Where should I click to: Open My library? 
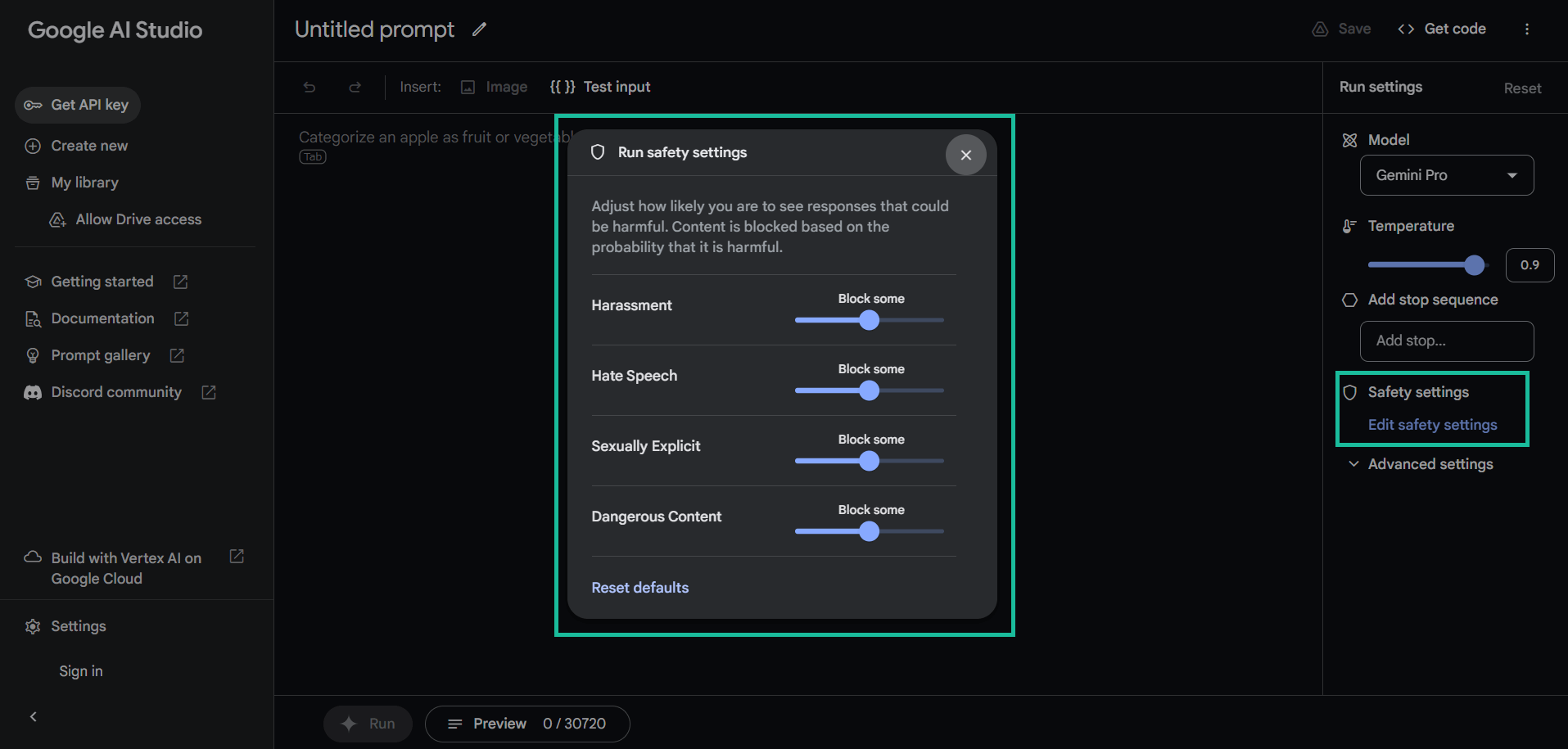click(x=84, y=182)
